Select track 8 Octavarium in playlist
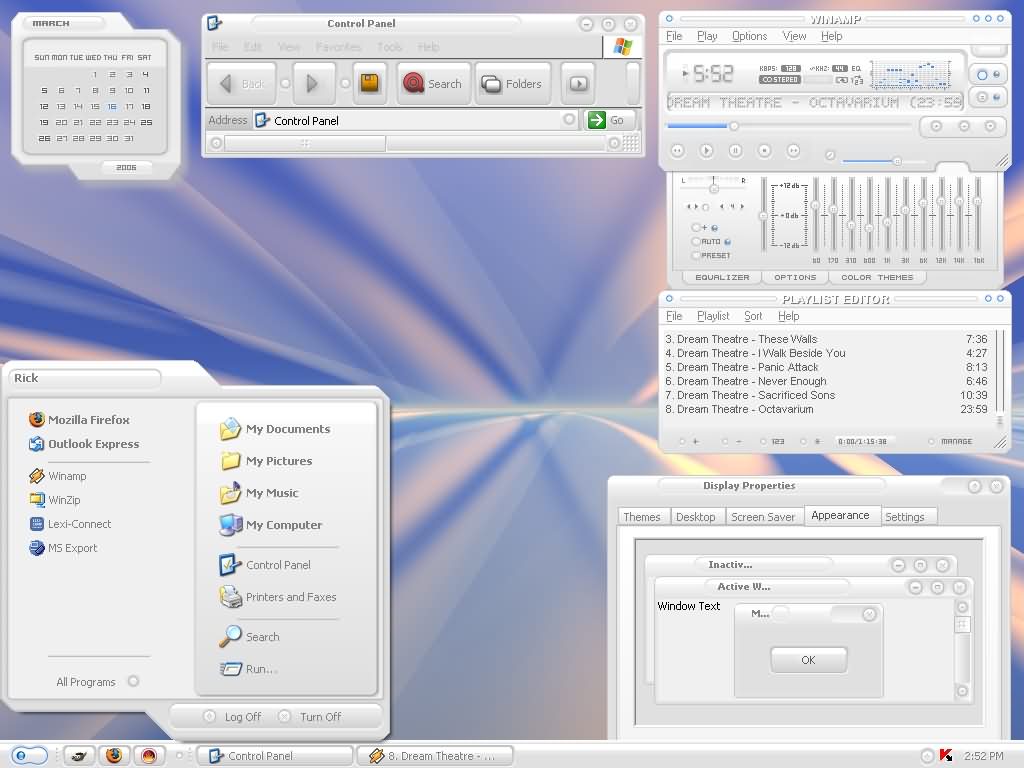1024x768 pixels. click(826, 409)
